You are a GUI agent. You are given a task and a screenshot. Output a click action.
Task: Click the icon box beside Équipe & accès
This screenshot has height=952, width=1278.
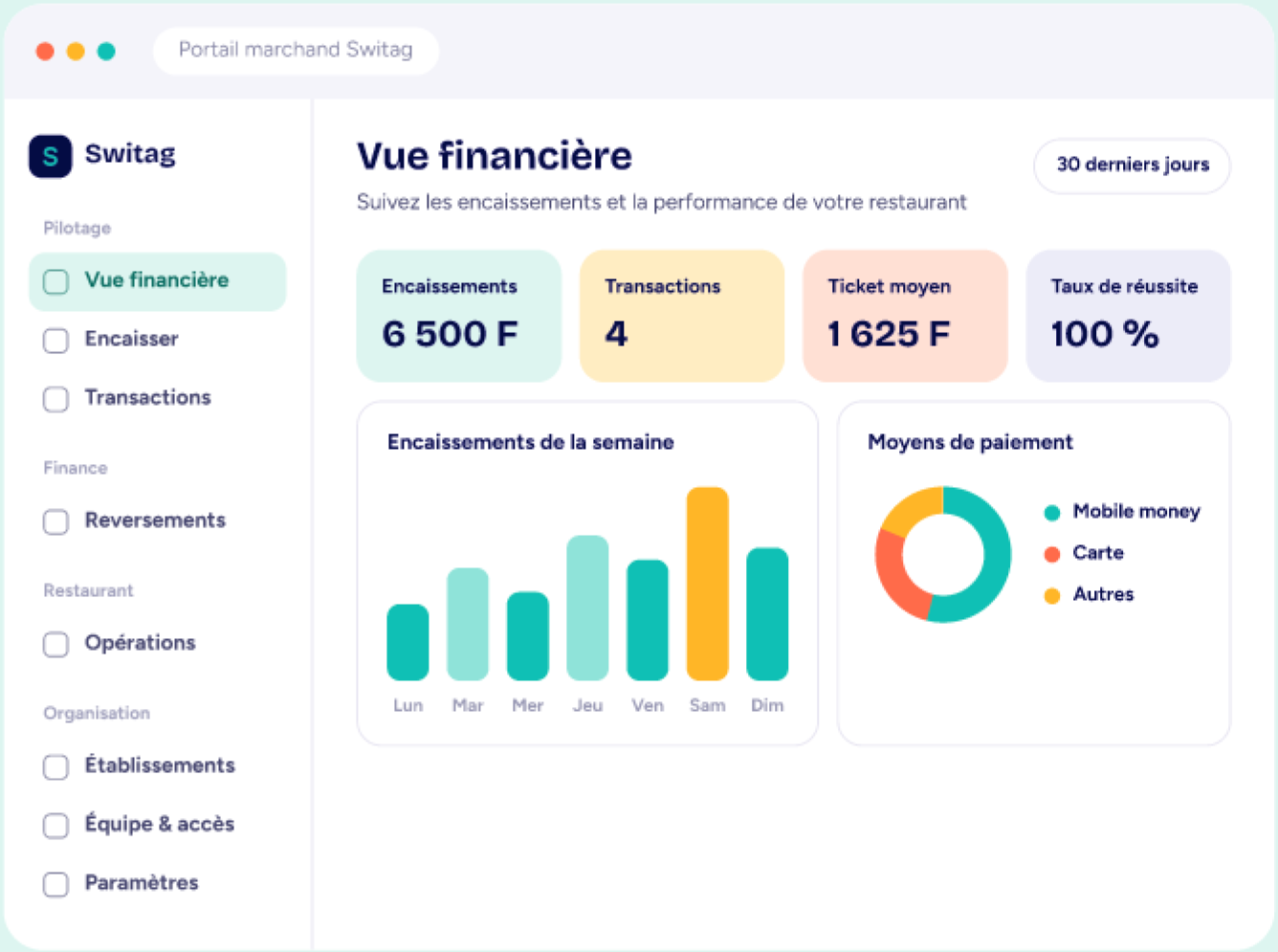coord(55,825)
